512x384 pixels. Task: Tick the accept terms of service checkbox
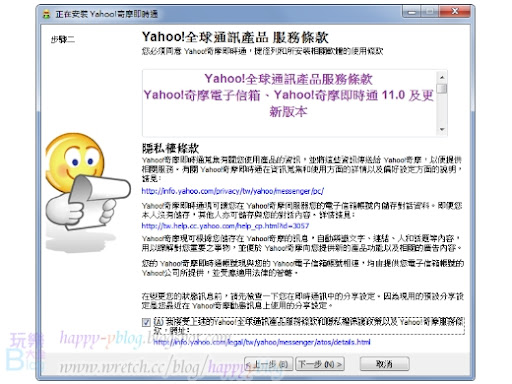pos(146,322)
